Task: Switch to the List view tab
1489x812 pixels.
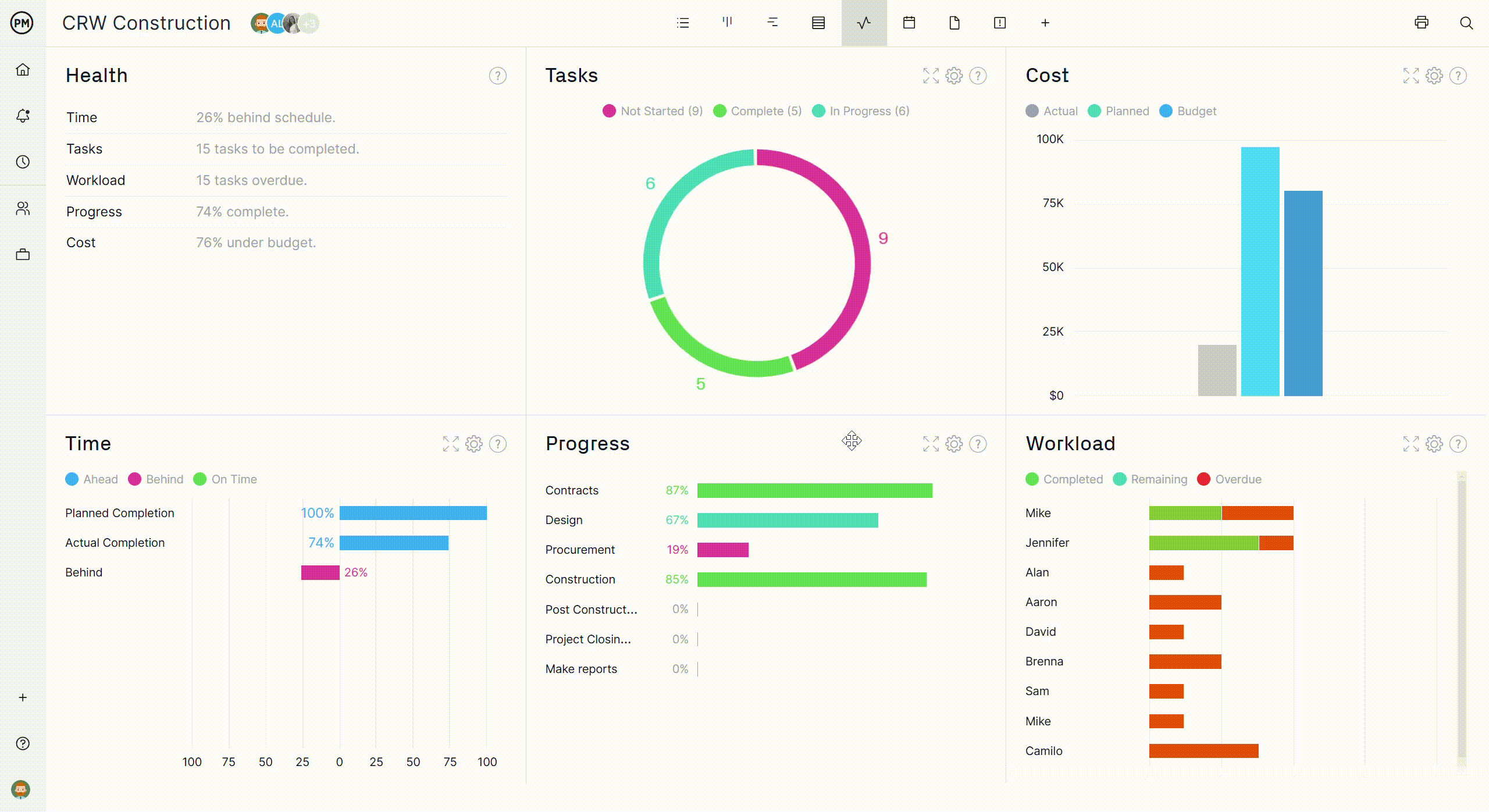Action: 683,23
